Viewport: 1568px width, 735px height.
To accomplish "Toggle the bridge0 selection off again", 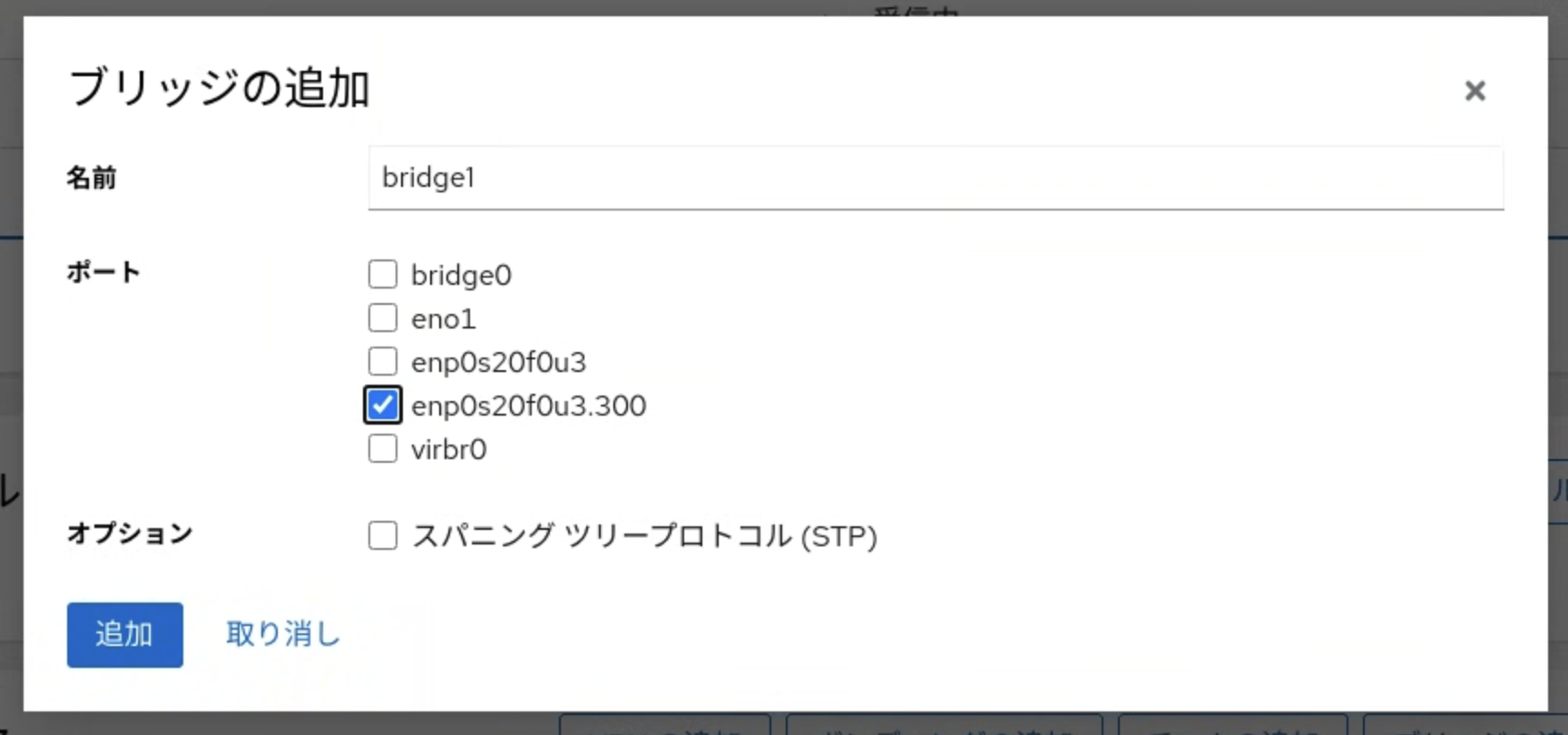I will pyautogui.click(x=382, y=274).
